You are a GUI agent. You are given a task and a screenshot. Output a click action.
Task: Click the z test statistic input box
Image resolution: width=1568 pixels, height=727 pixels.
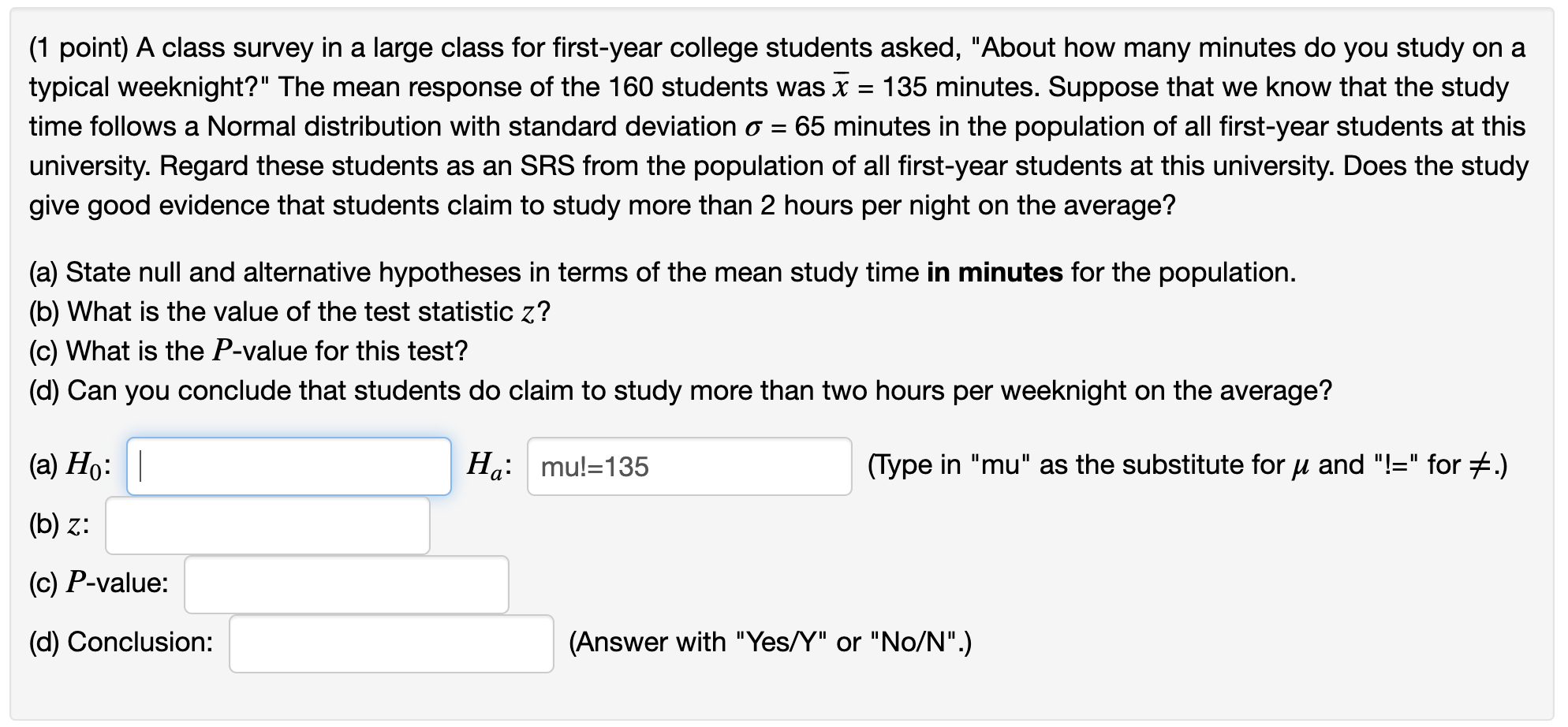267,525
